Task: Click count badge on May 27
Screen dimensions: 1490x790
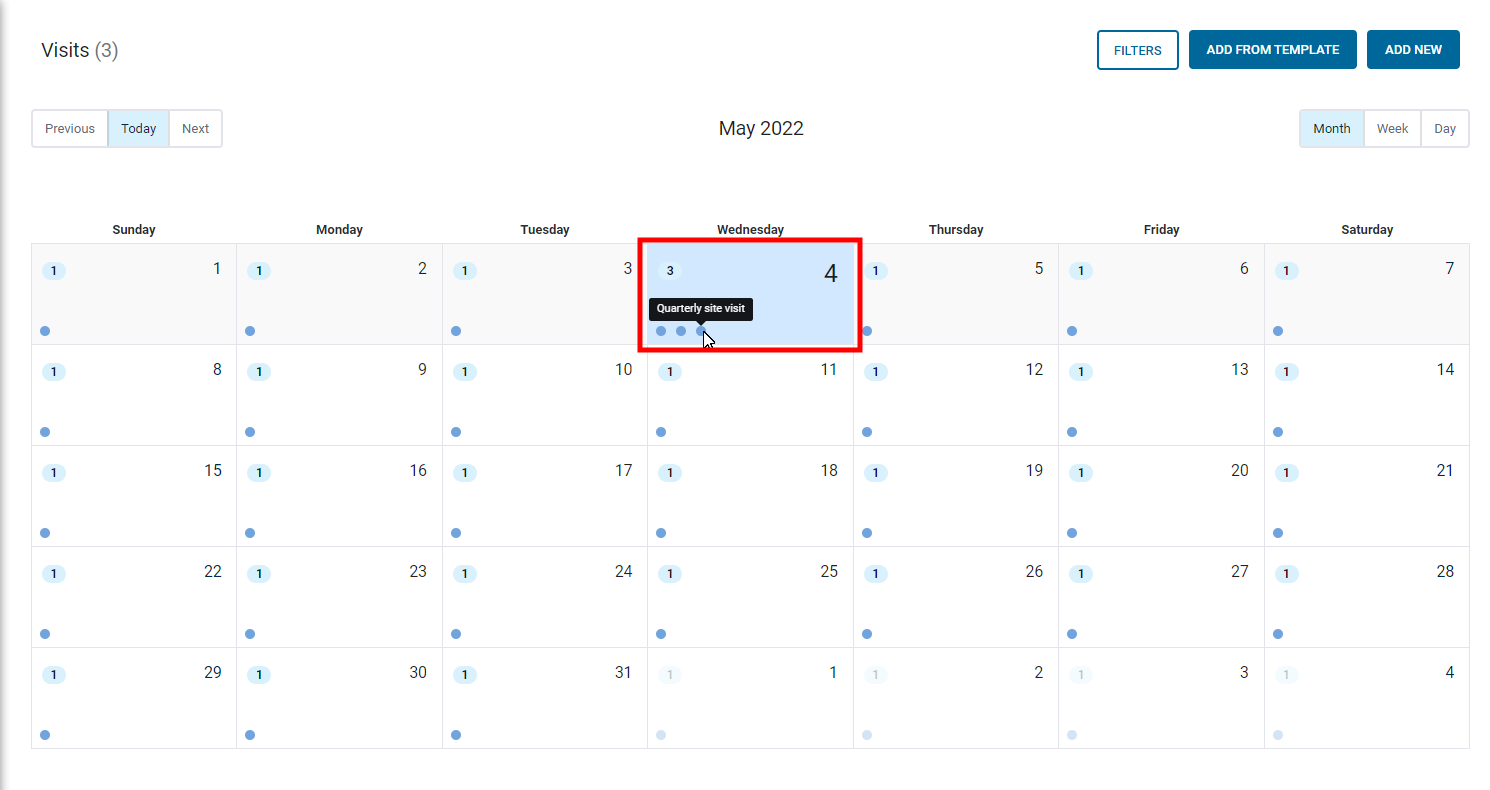Action: click(x=1081, y=574)
